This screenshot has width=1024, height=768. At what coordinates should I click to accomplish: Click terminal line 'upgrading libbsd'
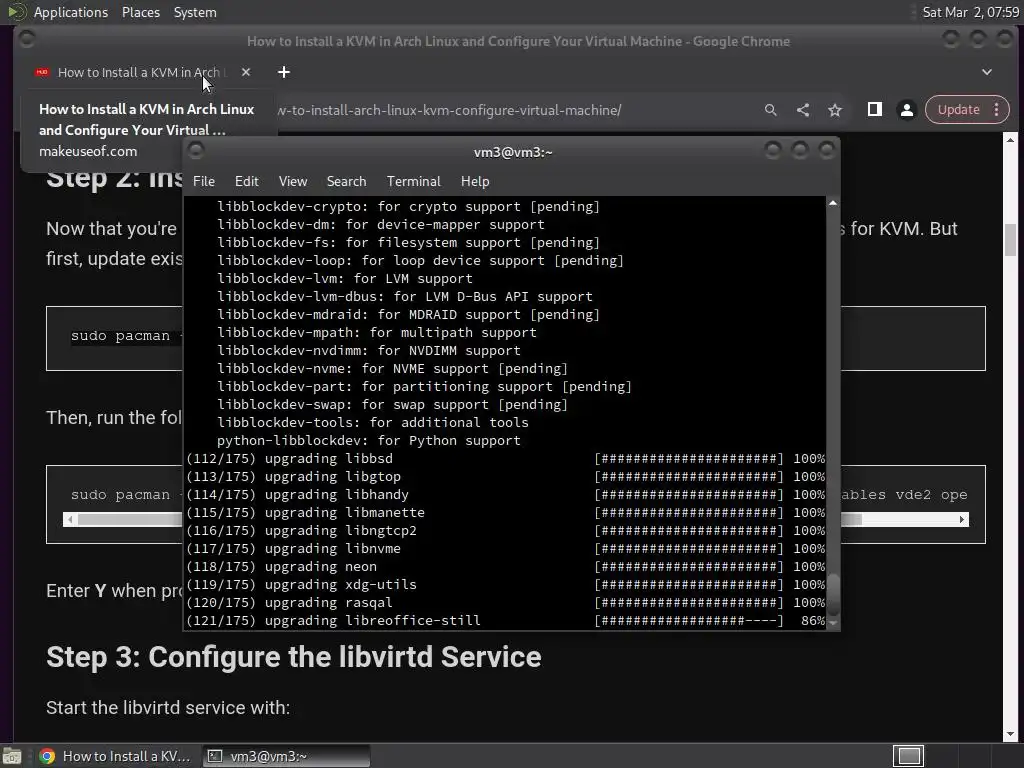[x=328, y=458]
